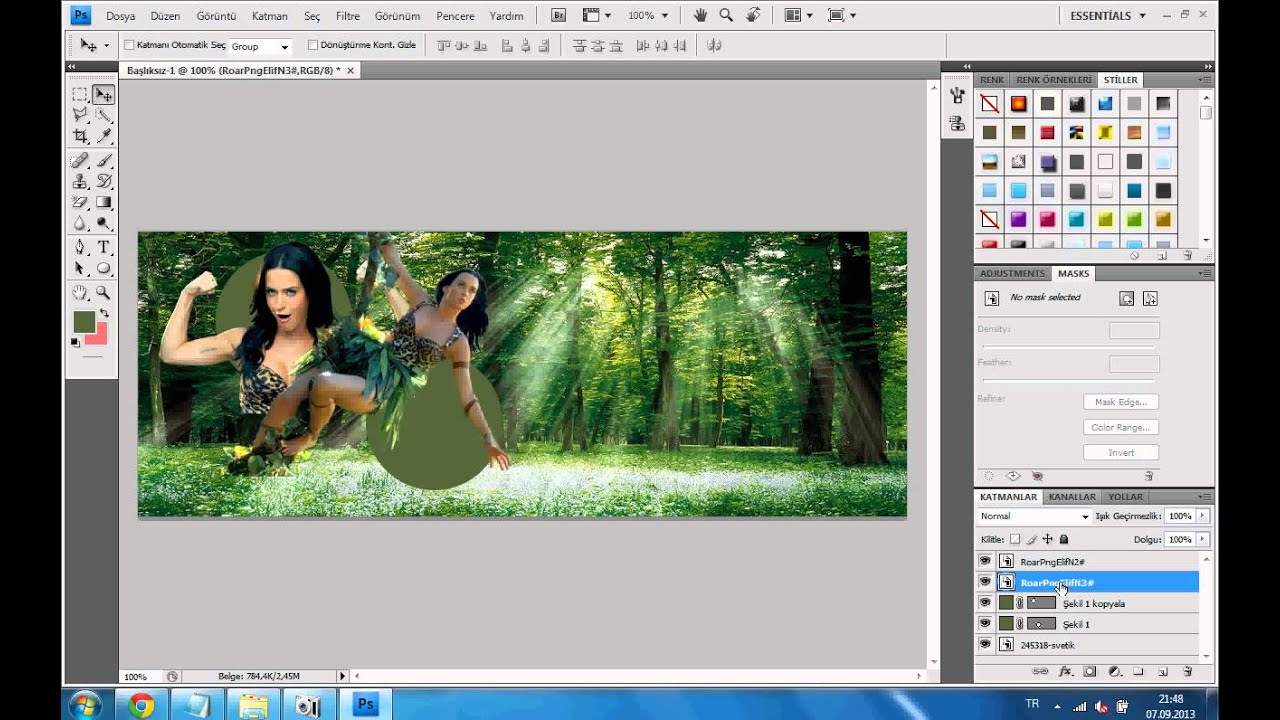
Task: Click the Color Range... button
Action: tap(1121, 427)
